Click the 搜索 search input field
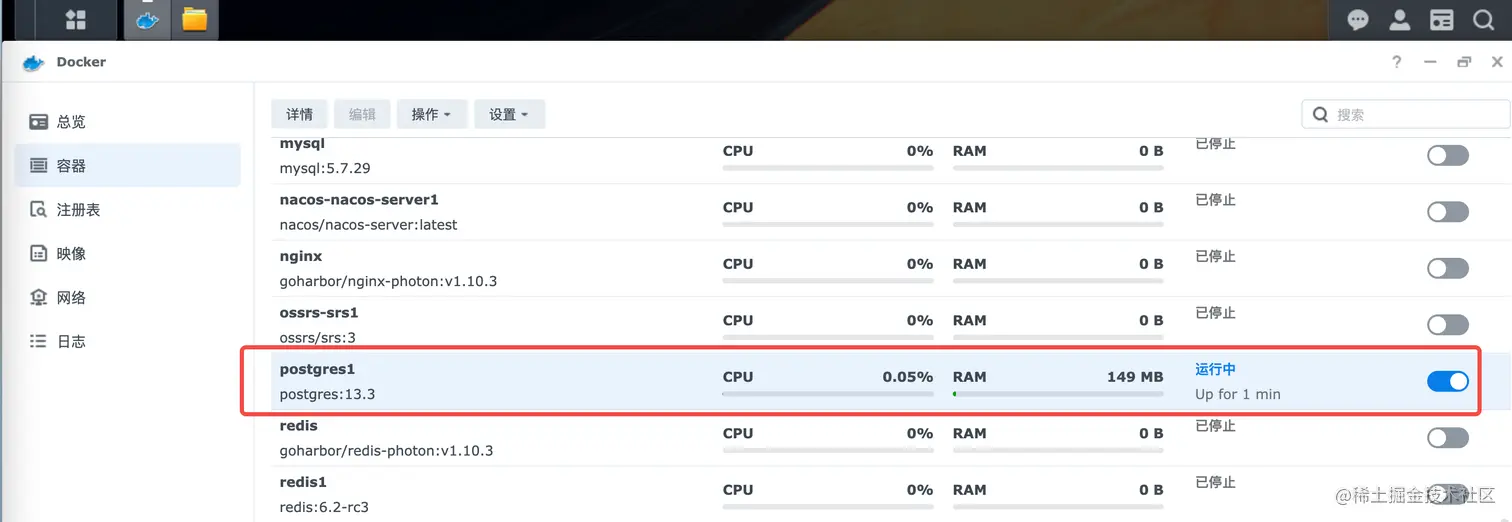Image resolution: width=1512 pixels, height=522 pixels. [1405, 114]
